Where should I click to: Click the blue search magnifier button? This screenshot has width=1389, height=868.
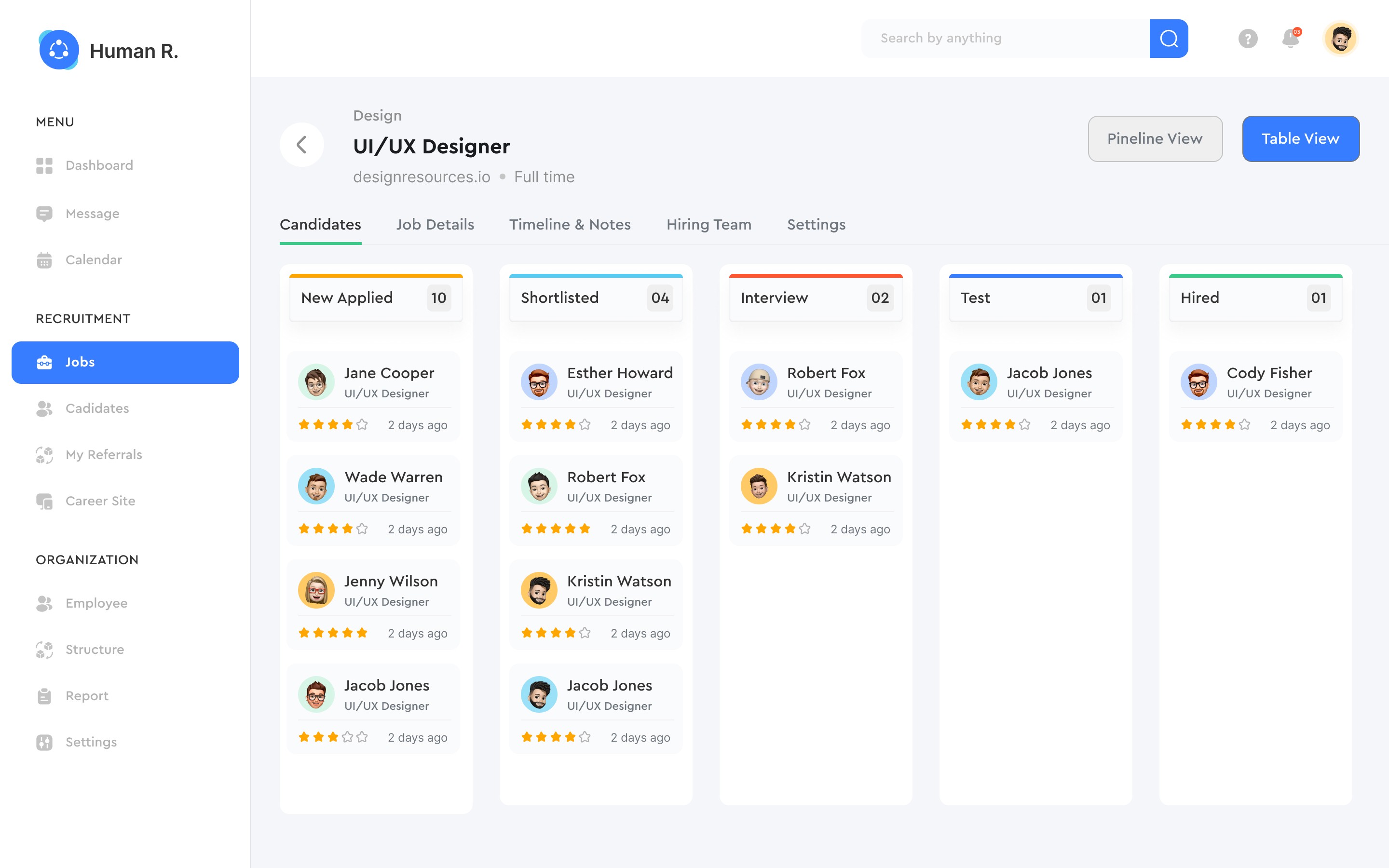point(1168,39)
